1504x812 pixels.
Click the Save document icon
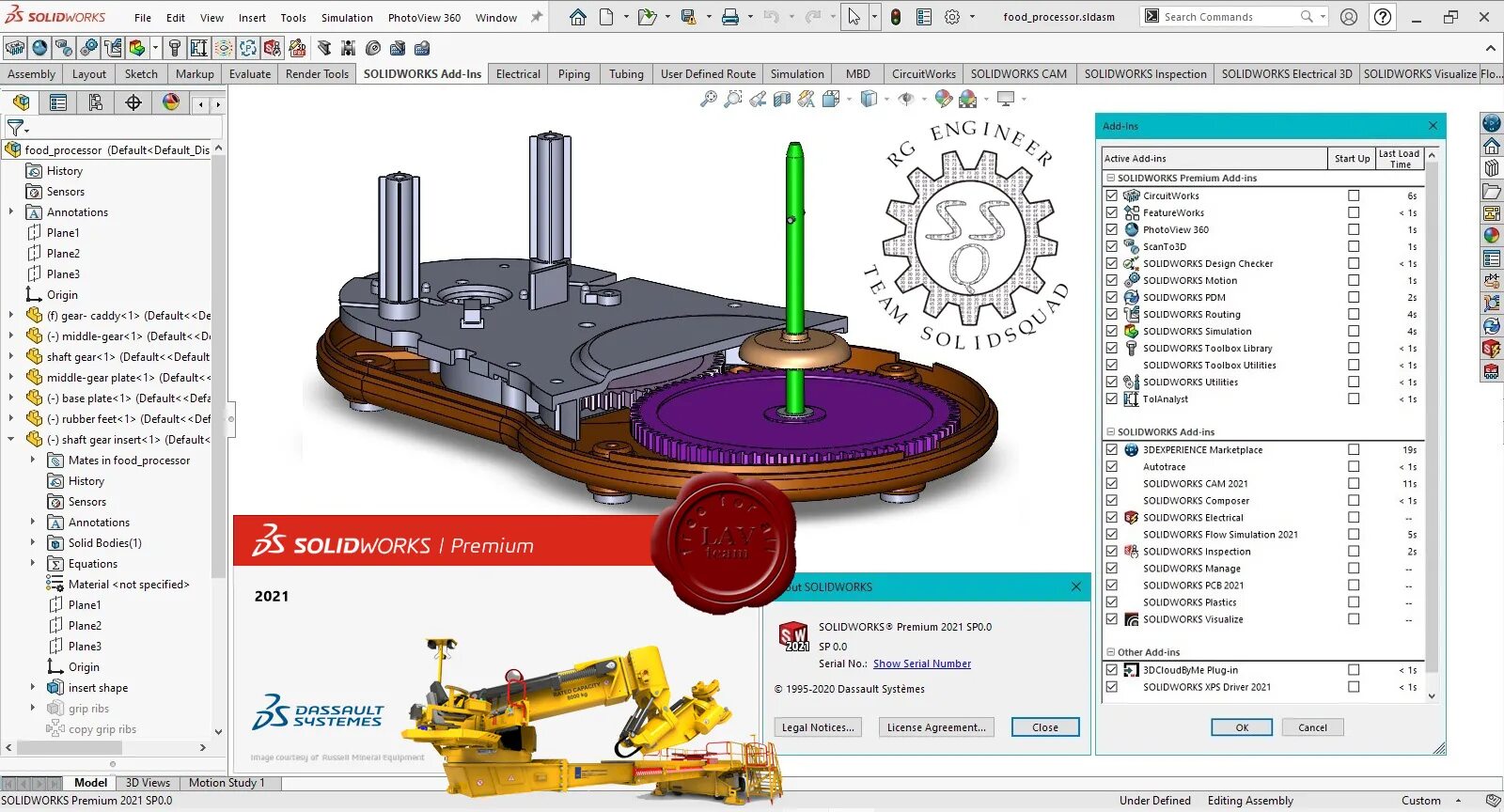pyautogui.click(x=688, y=17)
